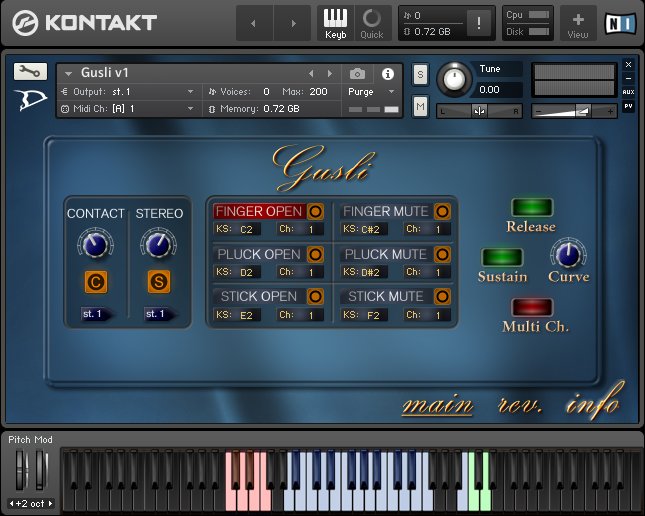This screenshot has width=645, height=516.
Task: Expand the instrument name dropdown triangle
Action: coord(68,74)
